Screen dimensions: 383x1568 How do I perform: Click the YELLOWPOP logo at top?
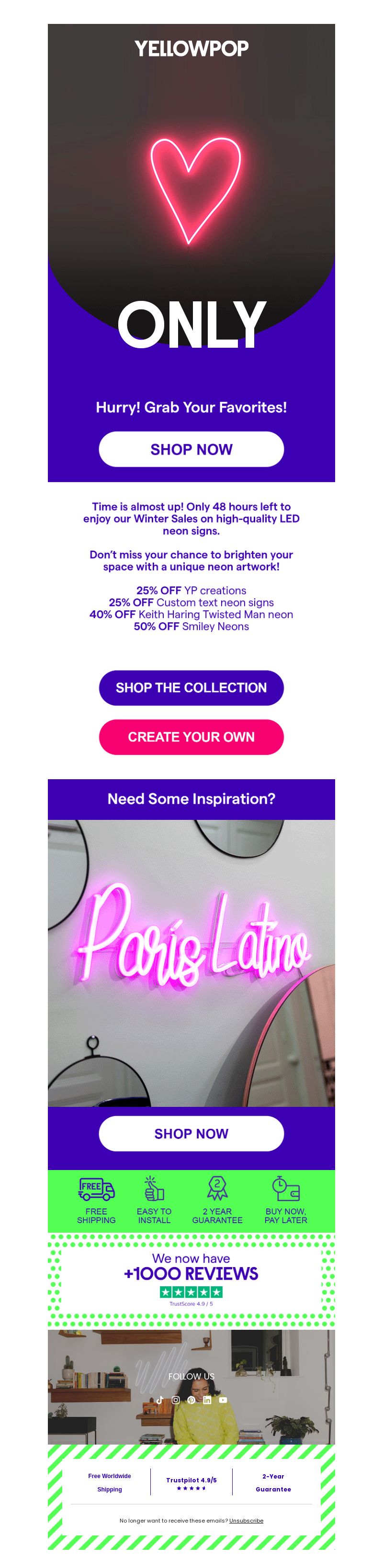click(191, 49)
